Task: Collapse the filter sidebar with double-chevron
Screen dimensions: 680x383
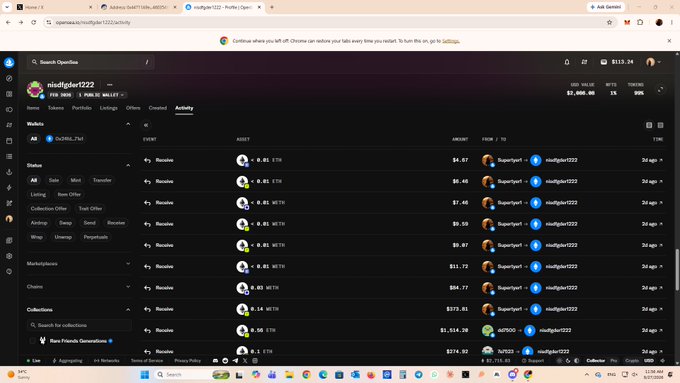Action: pyautogui.click(x=146, y=125)
